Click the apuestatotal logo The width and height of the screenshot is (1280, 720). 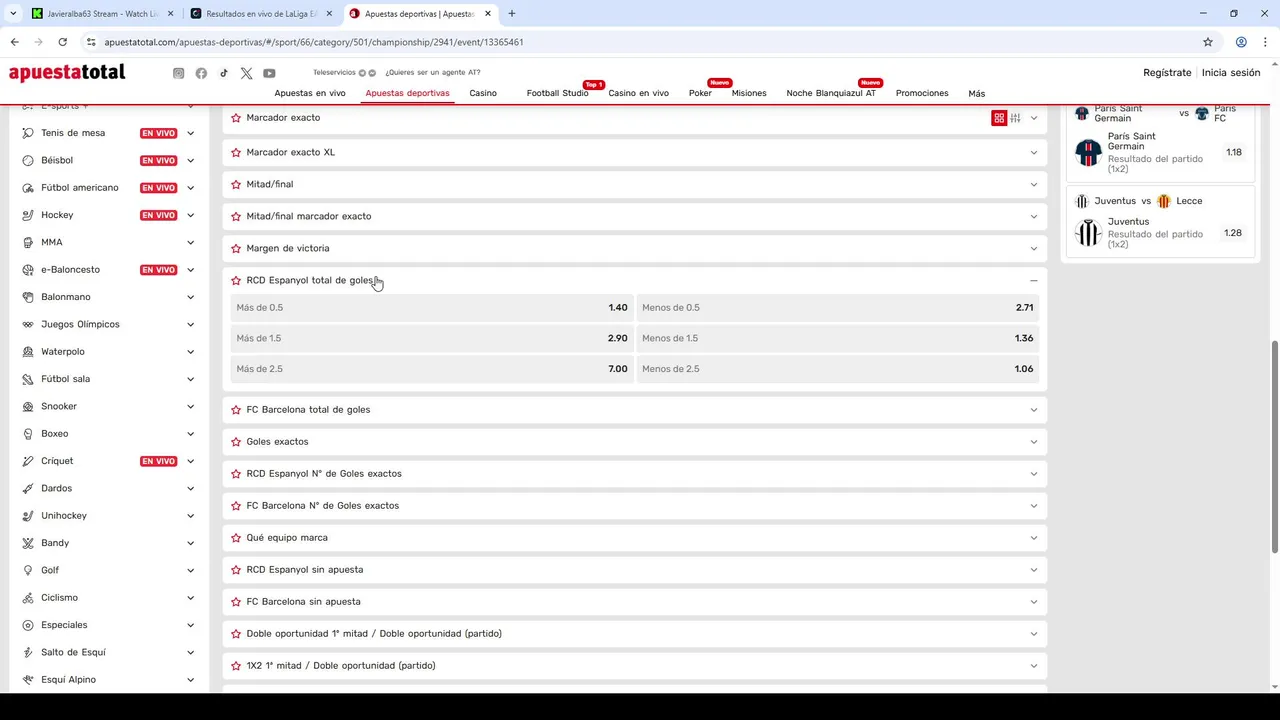pos(67,73)
